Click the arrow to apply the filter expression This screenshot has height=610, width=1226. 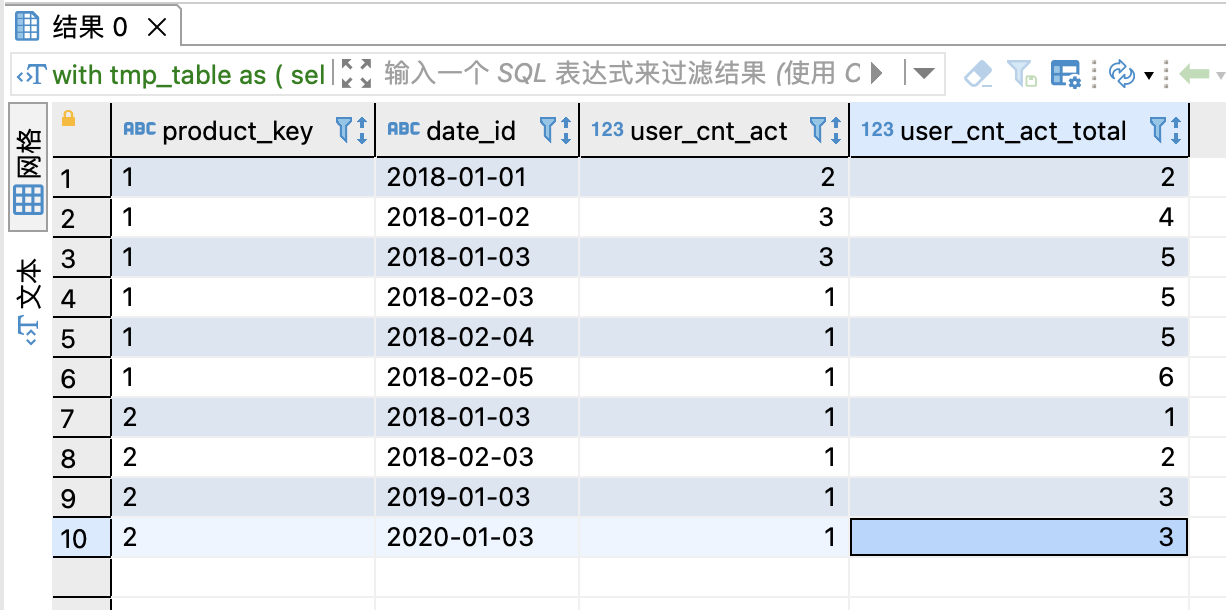pyautogui.click(x=879, y=74)
